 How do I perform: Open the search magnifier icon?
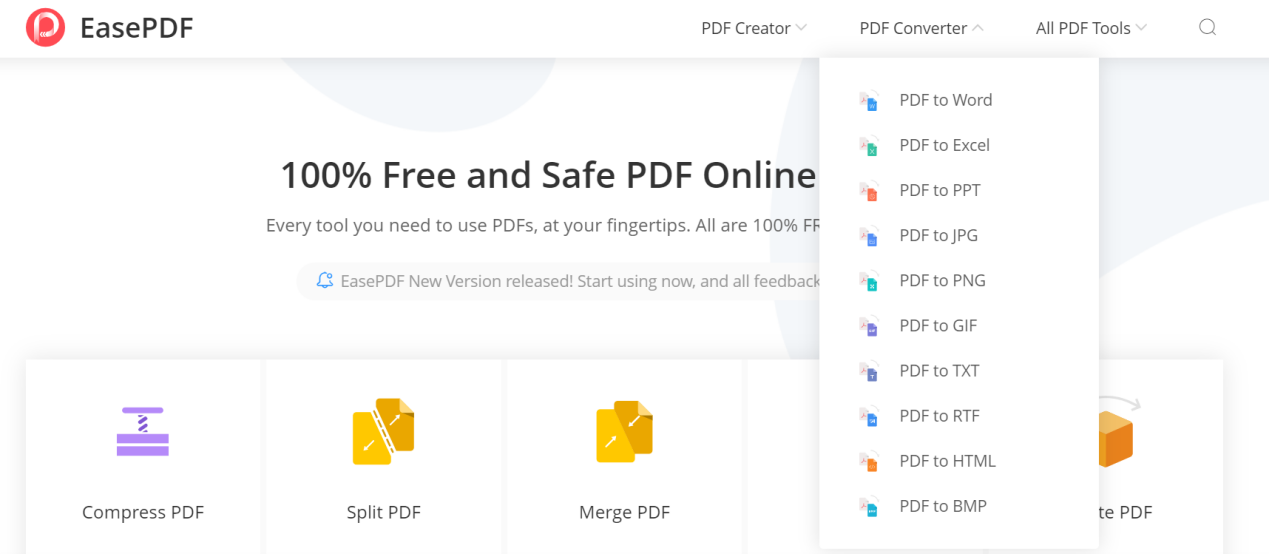(x=1207, y=28)
